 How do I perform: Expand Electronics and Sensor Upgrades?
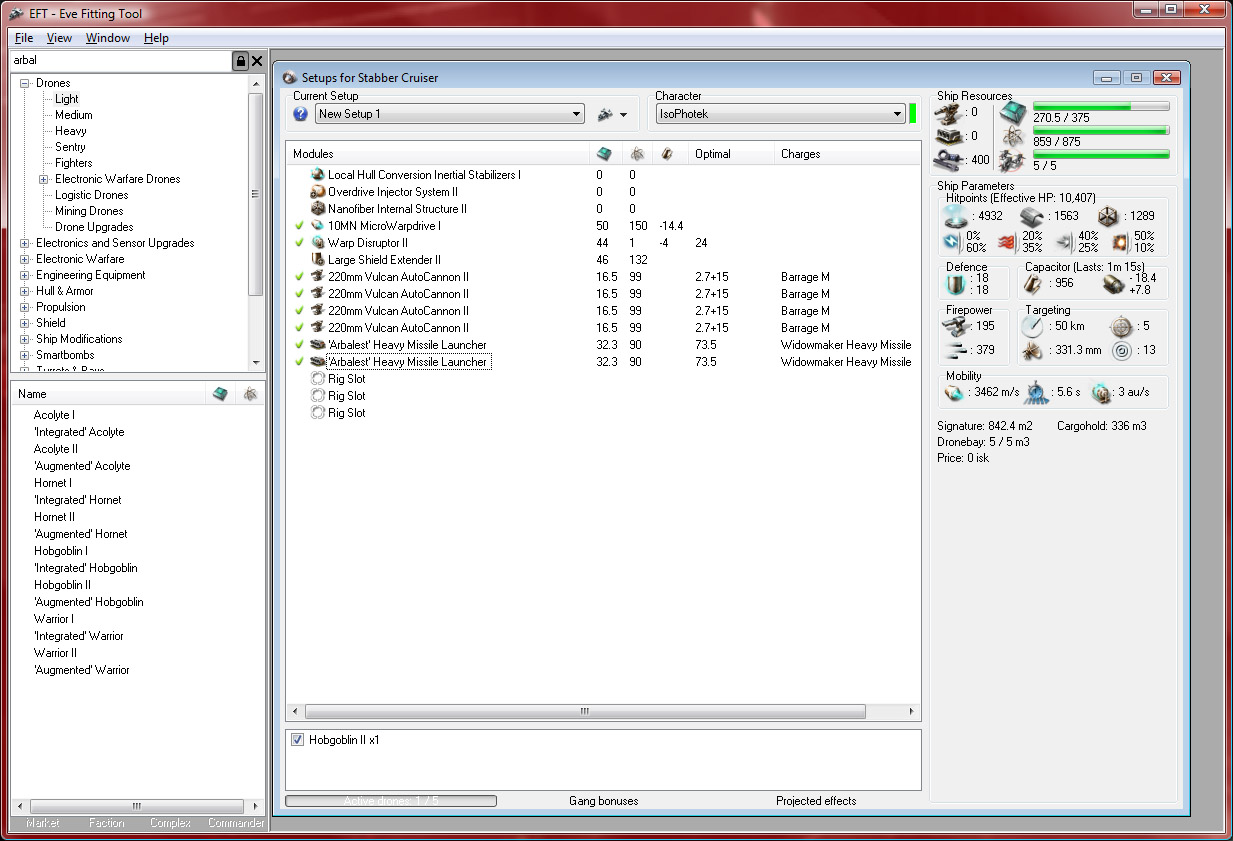[25, 243]
